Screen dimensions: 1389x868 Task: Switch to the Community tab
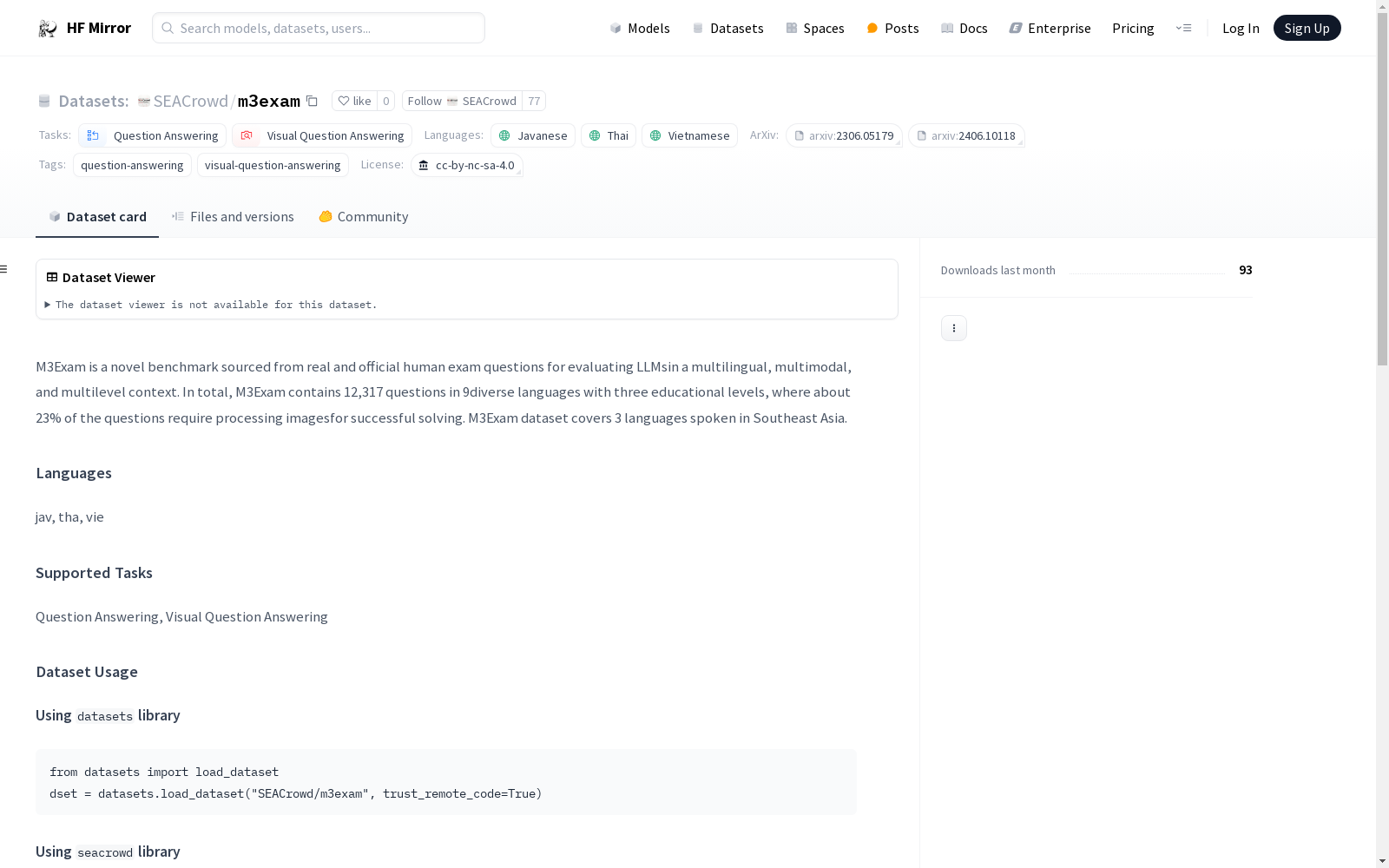[364, 217]
